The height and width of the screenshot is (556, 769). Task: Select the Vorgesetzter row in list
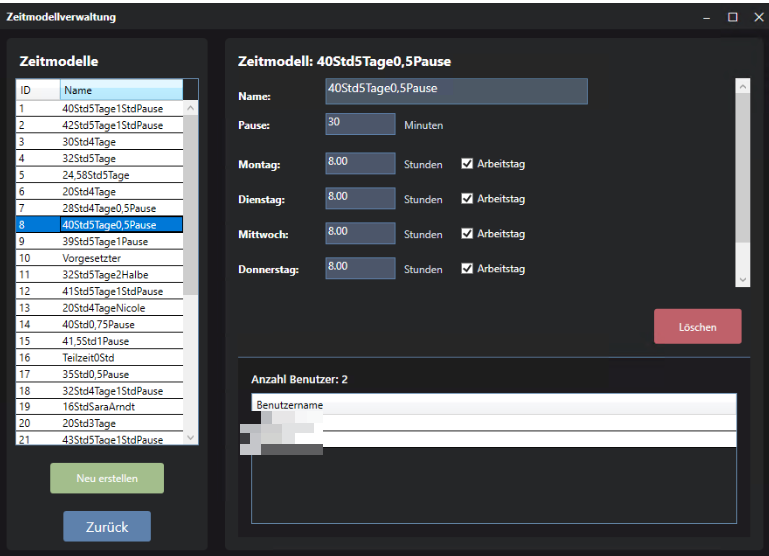click(x=91, y=258)
